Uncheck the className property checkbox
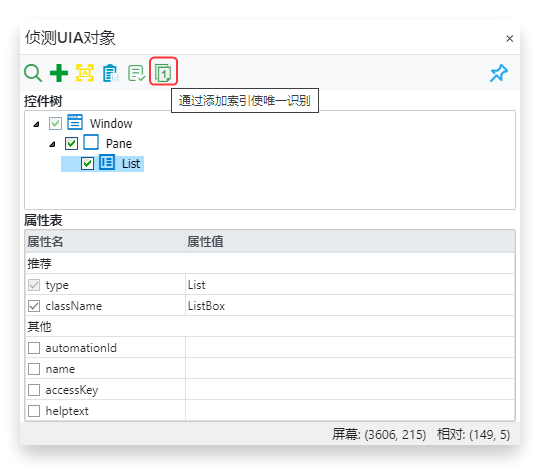 click(34, 306)
